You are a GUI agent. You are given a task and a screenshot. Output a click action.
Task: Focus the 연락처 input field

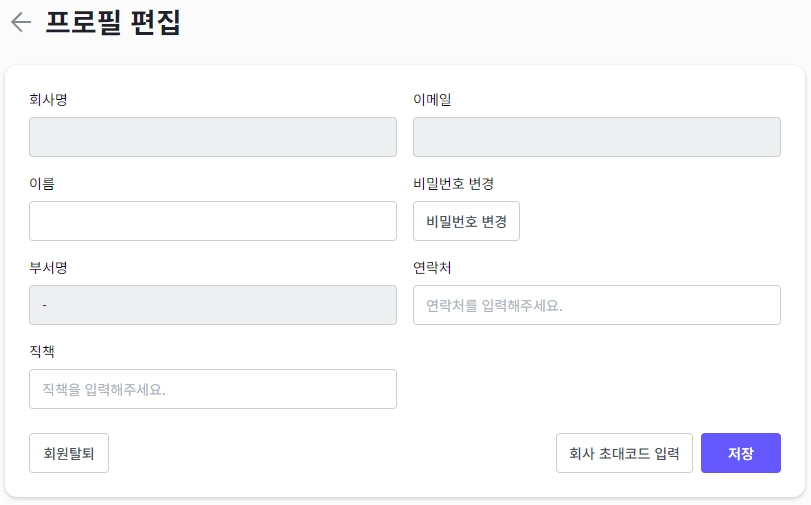pyautogui.click(x=596, y=305)
